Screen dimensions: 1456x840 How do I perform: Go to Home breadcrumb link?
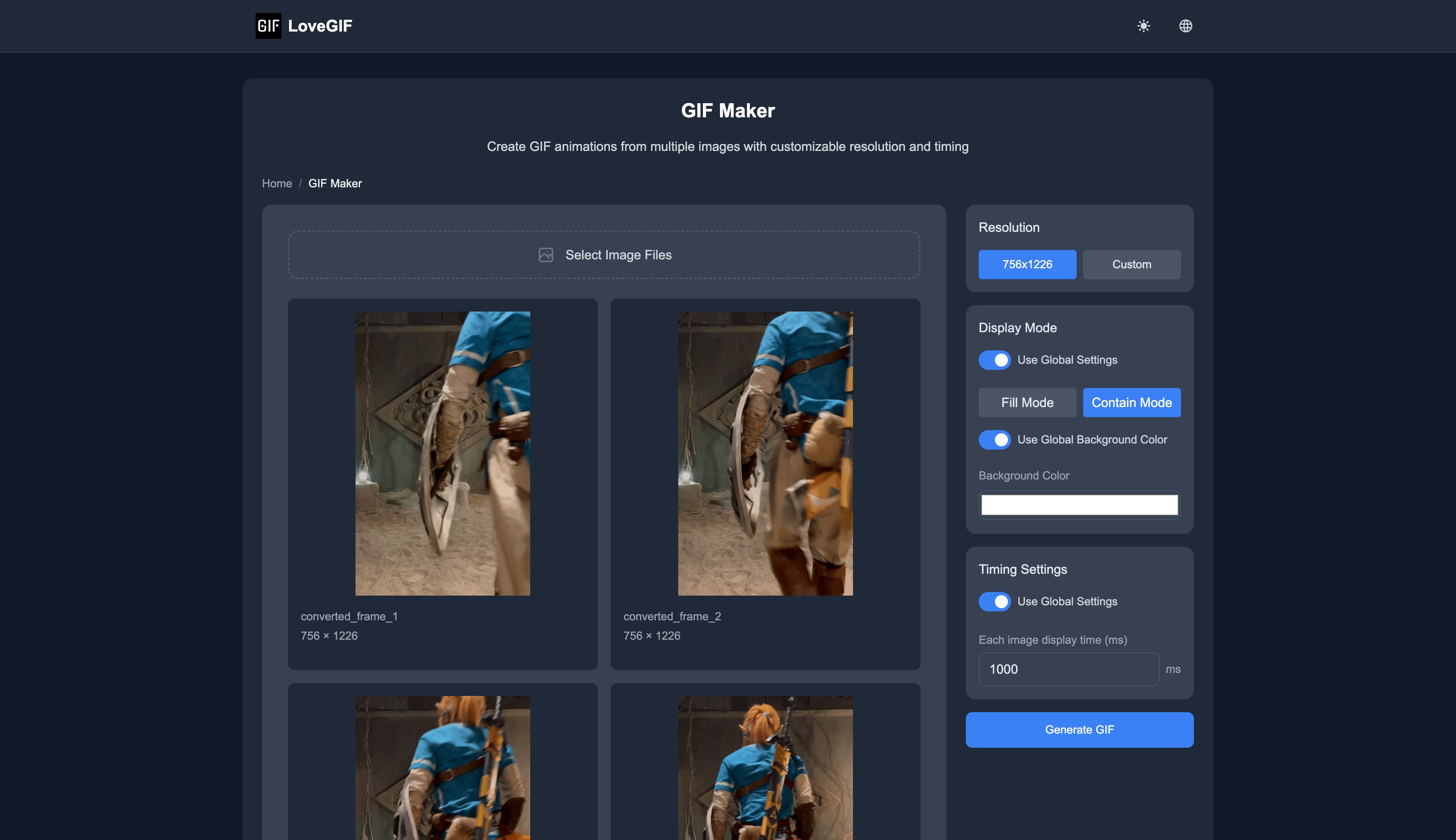click(277, 183)
